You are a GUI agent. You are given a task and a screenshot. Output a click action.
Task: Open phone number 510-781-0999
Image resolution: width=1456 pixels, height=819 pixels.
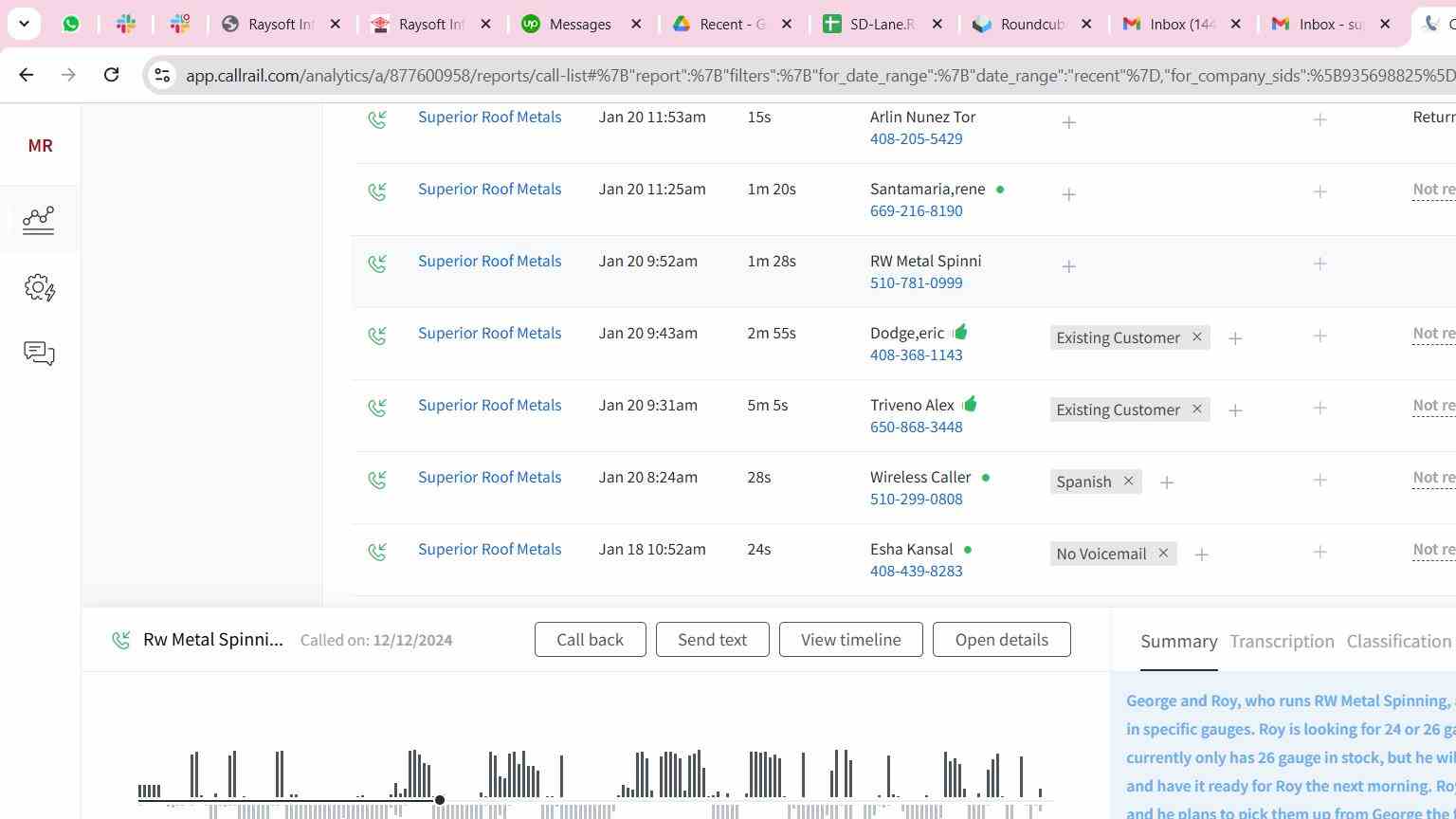click(916, 283)
